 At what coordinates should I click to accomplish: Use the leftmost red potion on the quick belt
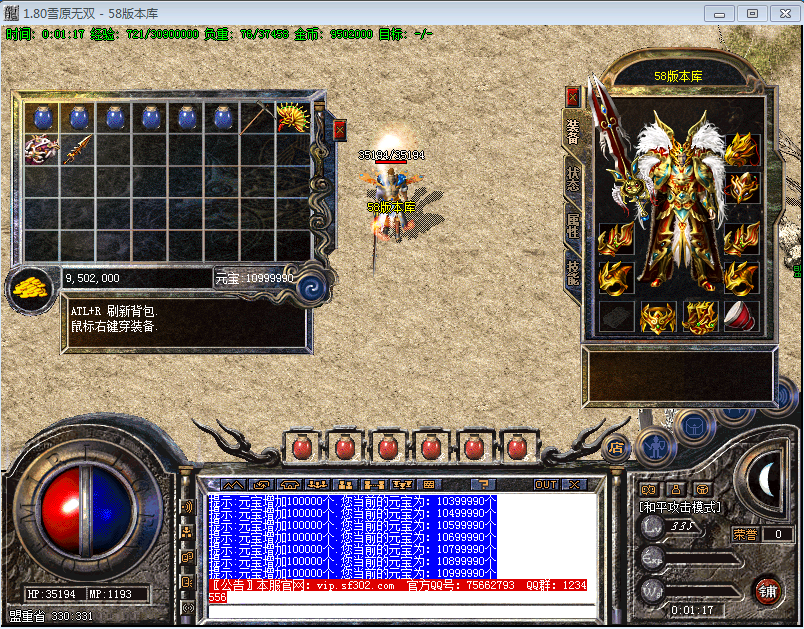(302, 449)
